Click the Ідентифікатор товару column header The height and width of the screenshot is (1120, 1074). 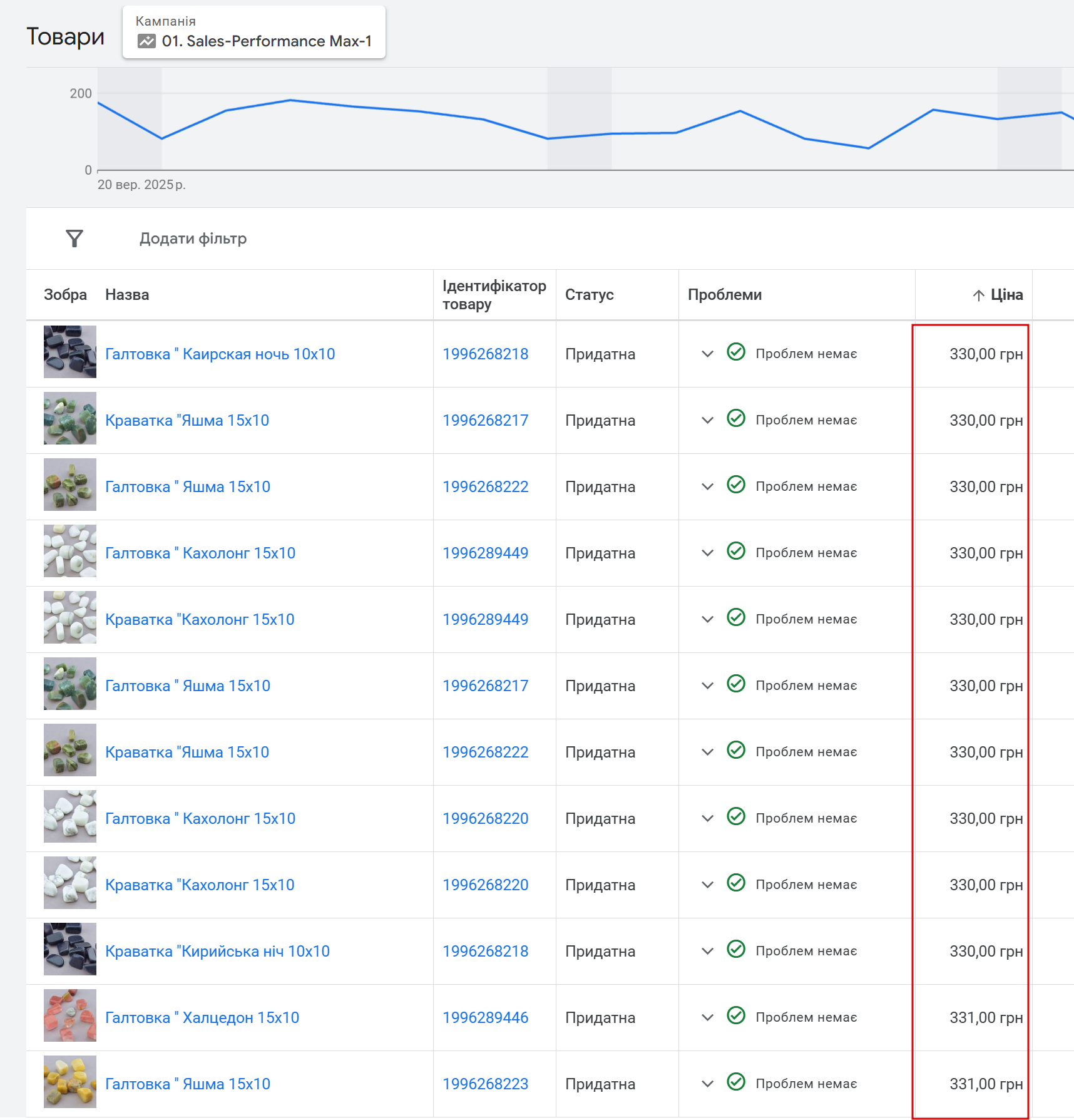click(x=494, y=295)
